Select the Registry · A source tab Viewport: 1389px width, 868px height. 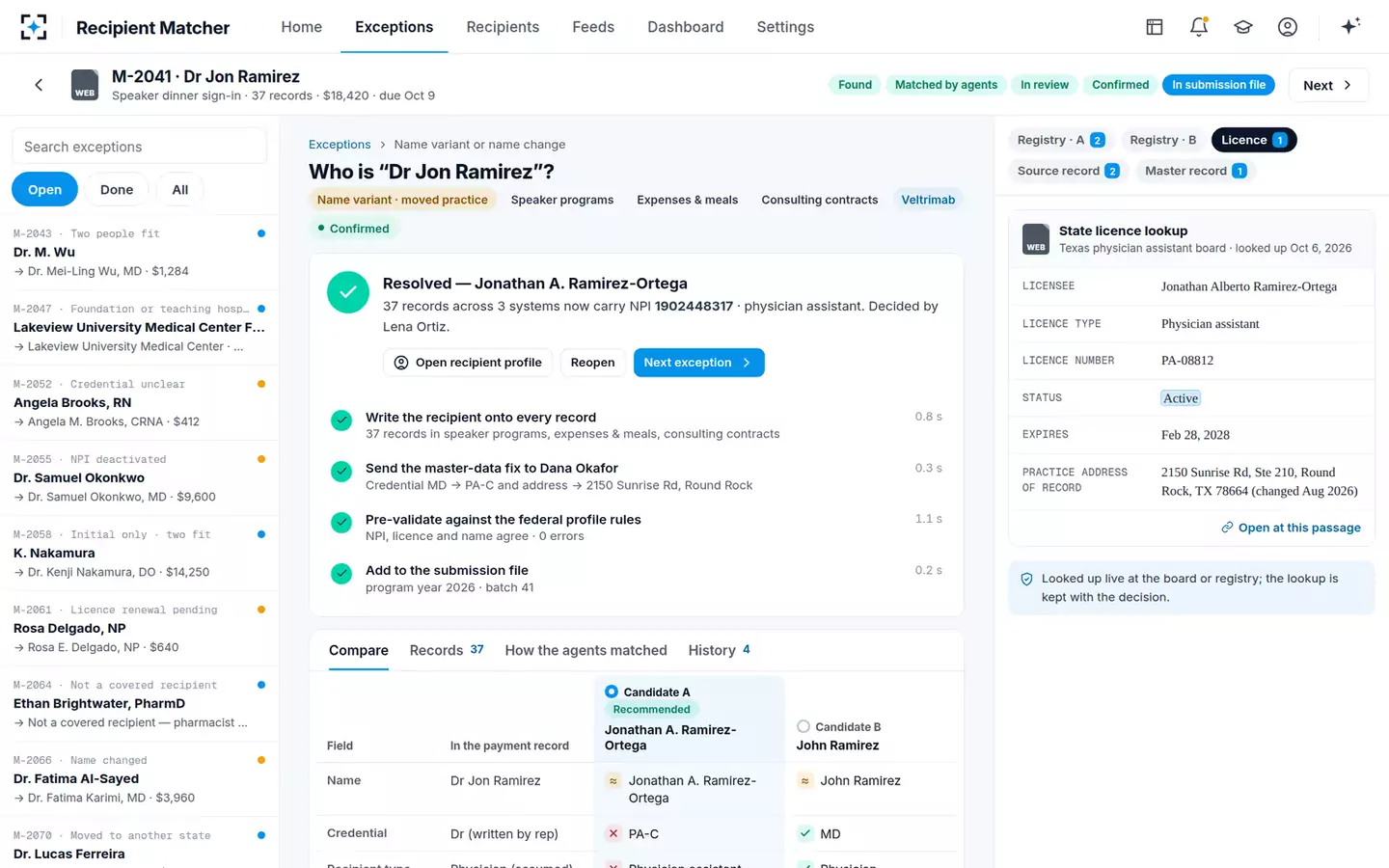pyautogui.click(x=1061, y=140)
